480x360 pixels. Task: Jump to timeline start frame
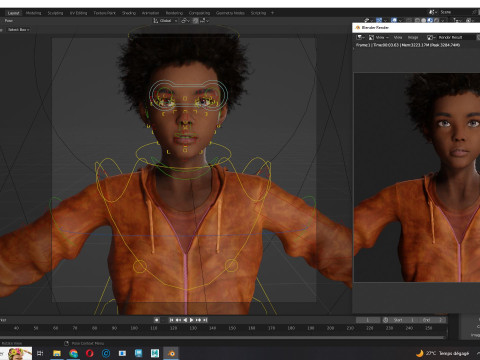pyautogui.click(x=171, y=320)
